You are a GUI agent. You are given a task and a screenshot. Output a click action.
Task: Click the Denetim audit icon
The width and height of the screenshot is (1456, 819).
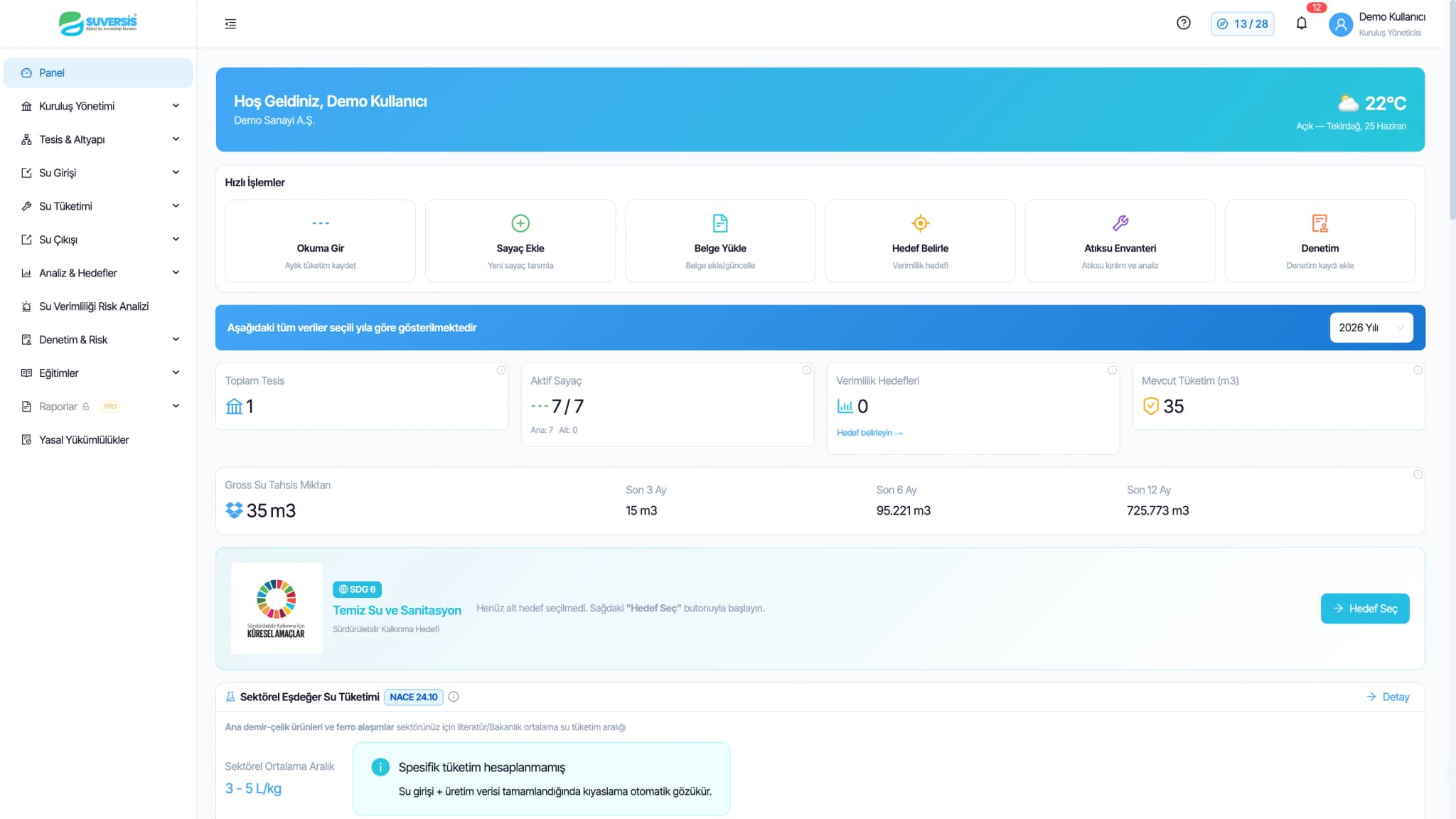(x=1320, y=223)
